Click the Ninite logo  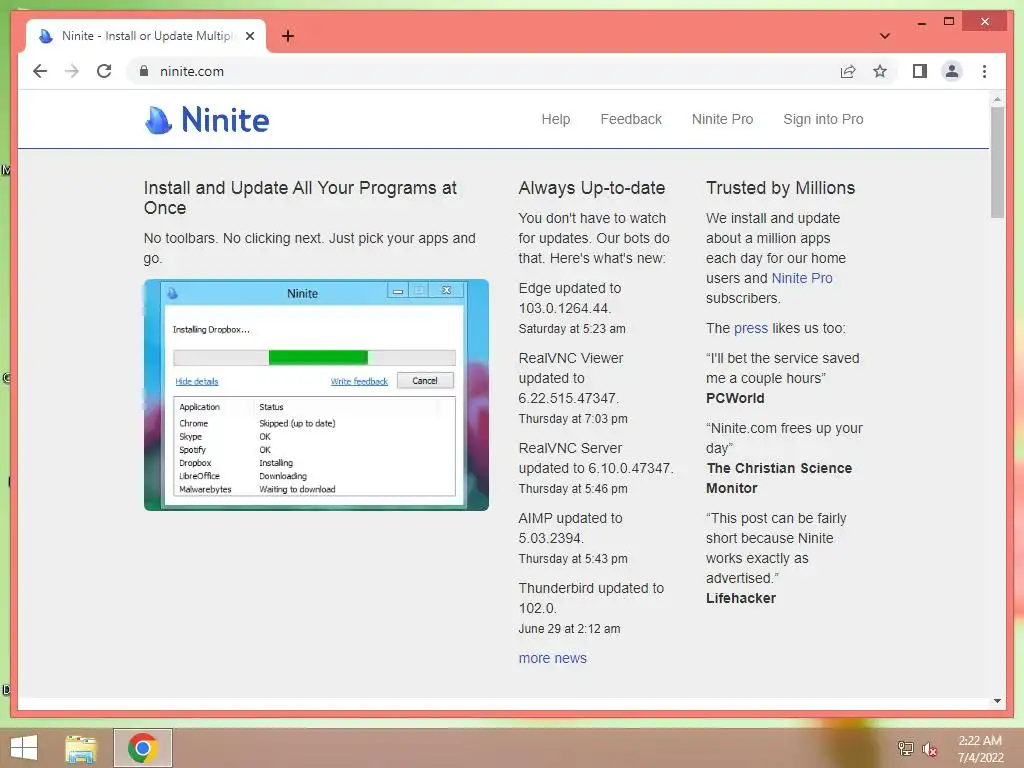[x=206, y=120]
